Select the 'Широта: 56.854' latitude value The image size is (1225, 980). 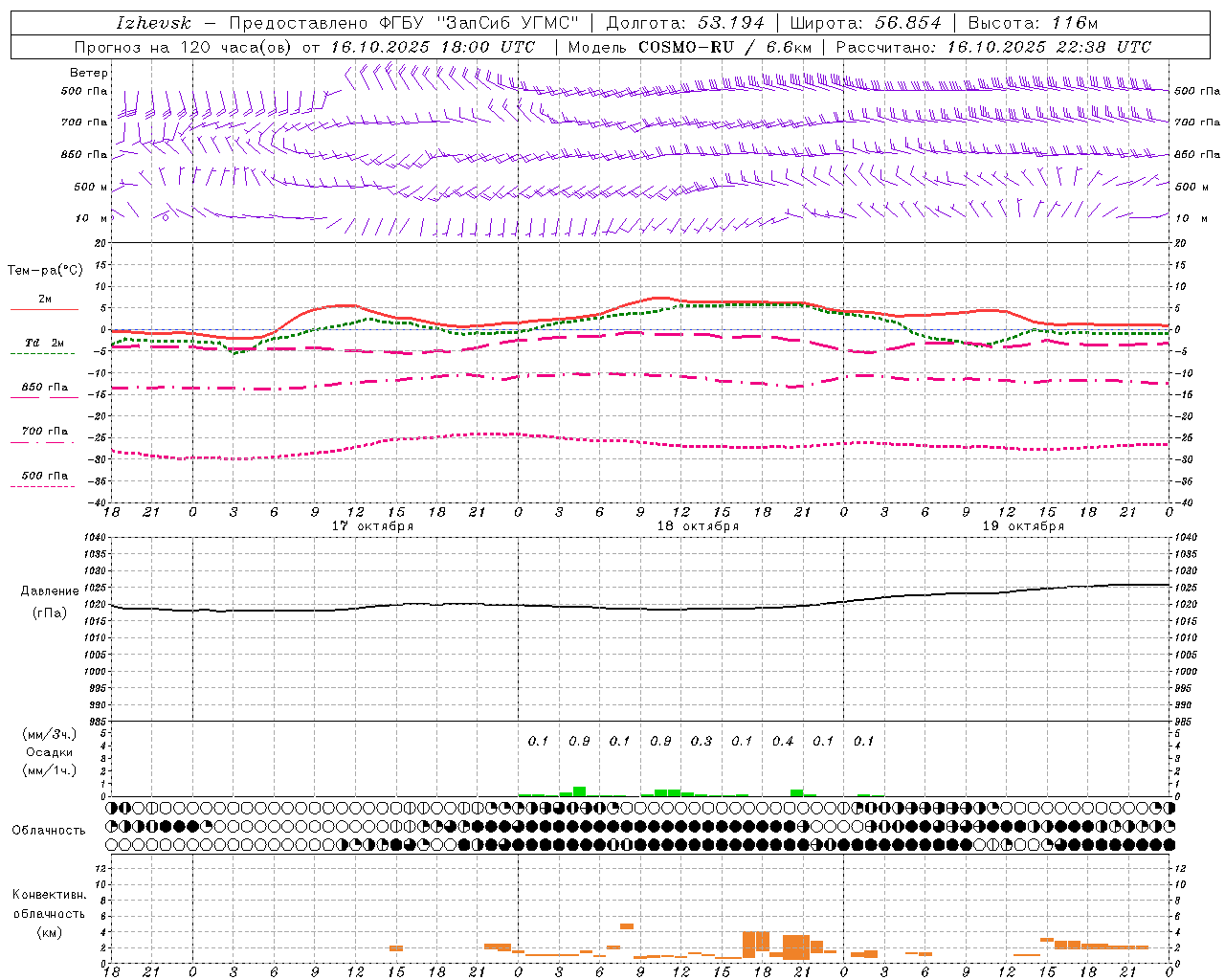click(865, 23)
